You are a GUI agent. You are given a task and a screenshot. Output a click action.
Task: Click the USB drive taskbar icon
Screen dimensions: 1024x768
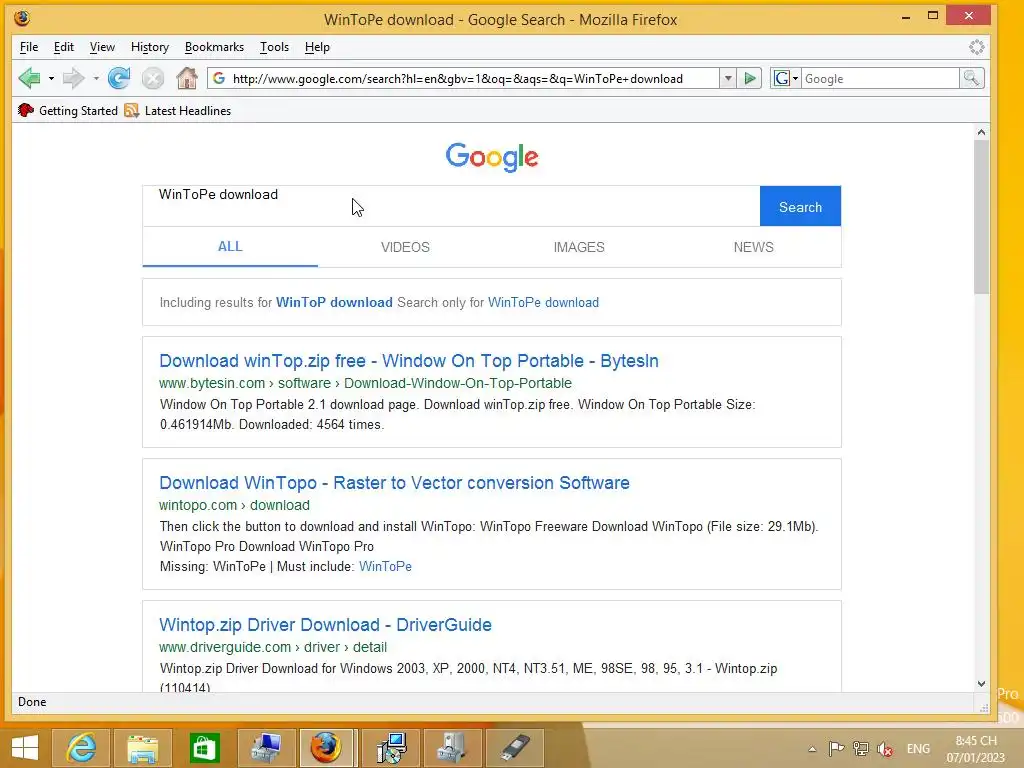pyautogui.click(x=516, y=747)
